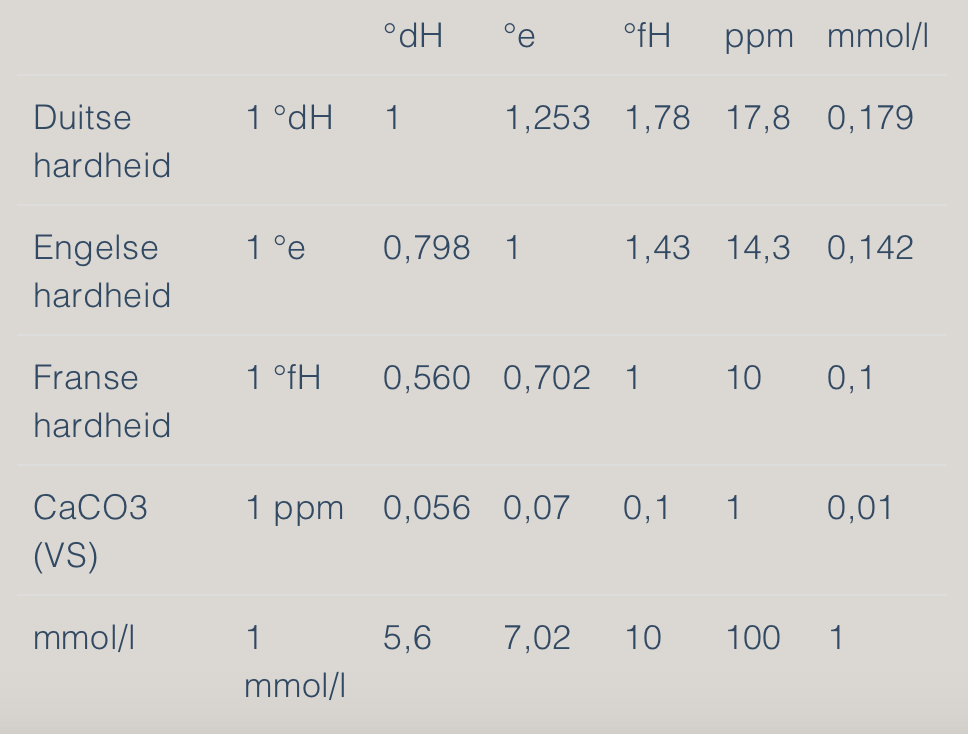
Task: Click the Engelse hardheid row label
Action: click(101, 271)
